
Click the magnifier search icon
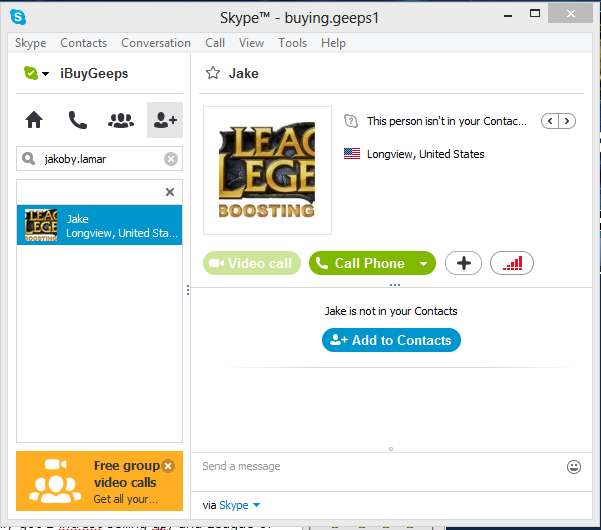(28, 158)
